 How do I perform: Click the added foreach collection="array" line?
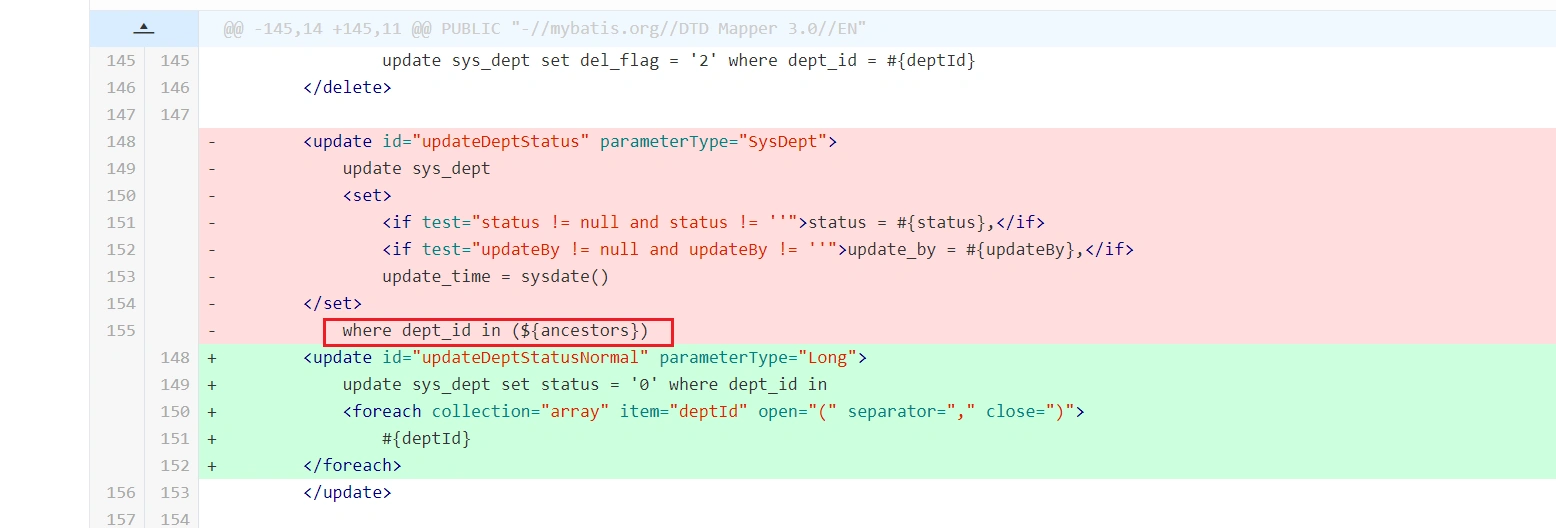pos(713,412)
